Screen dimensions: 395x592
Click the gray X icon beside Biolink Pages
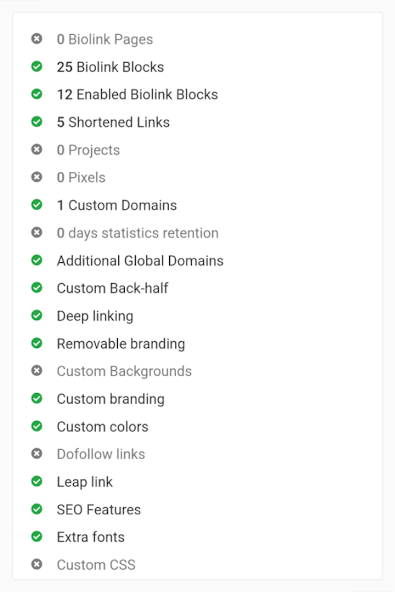[37, 39]
